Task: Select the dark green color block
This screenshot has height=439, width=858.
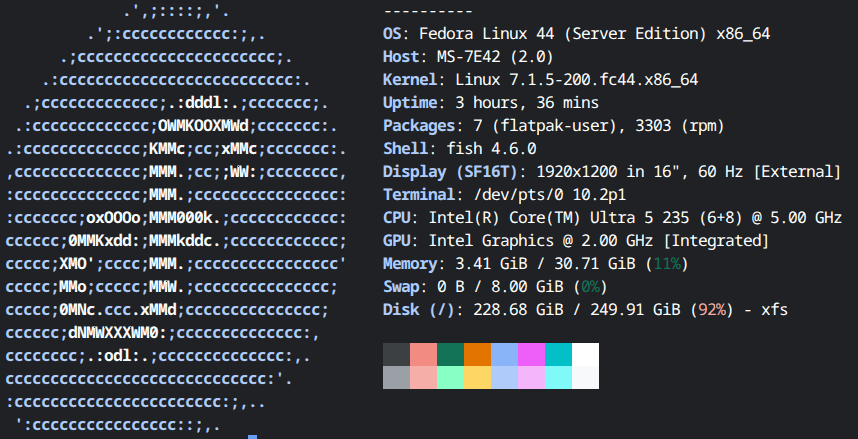Action: click(450, 354)
